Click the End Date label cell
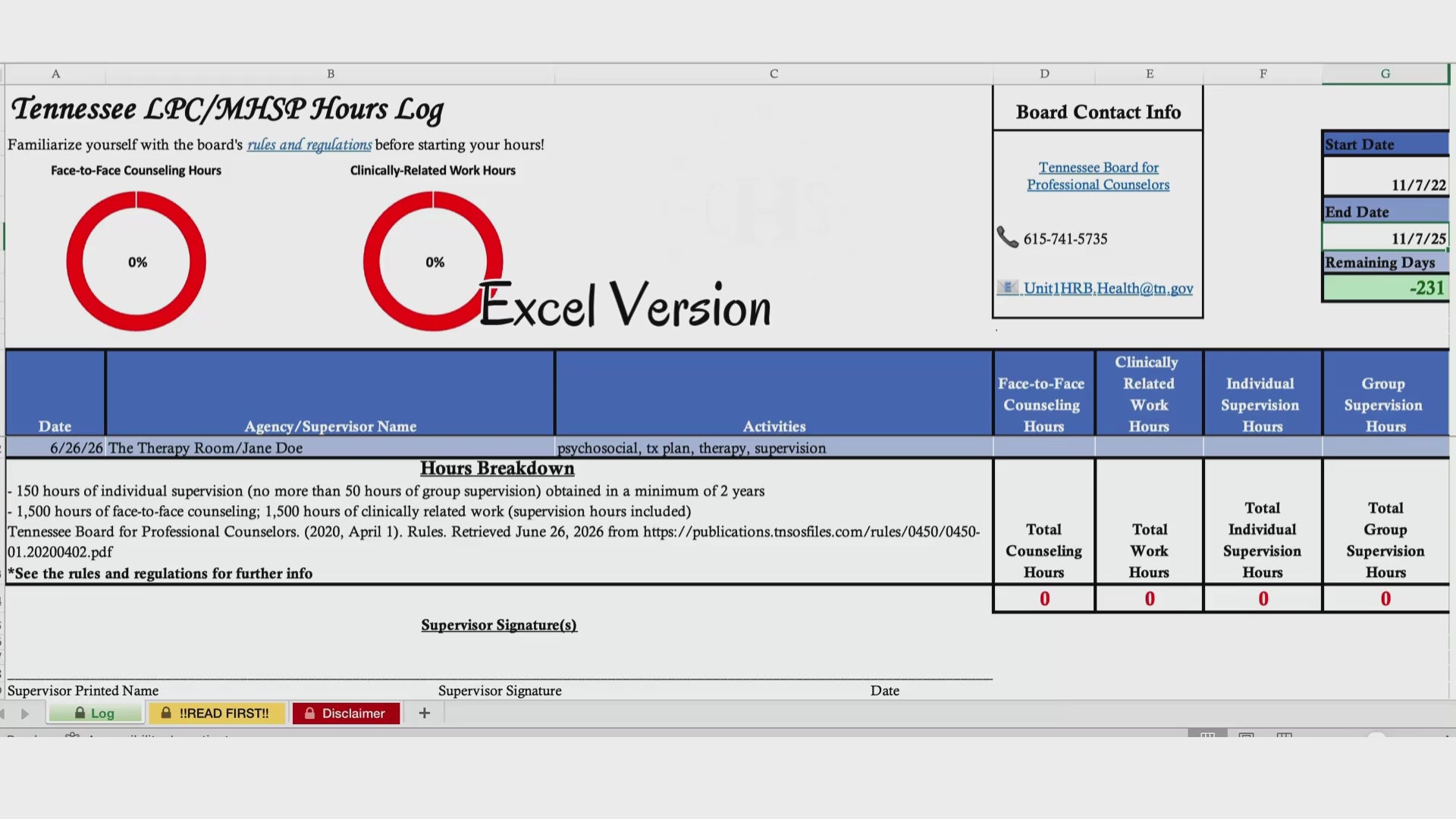This screenshot has width=1456, height=819. [x=1386, y=212]
